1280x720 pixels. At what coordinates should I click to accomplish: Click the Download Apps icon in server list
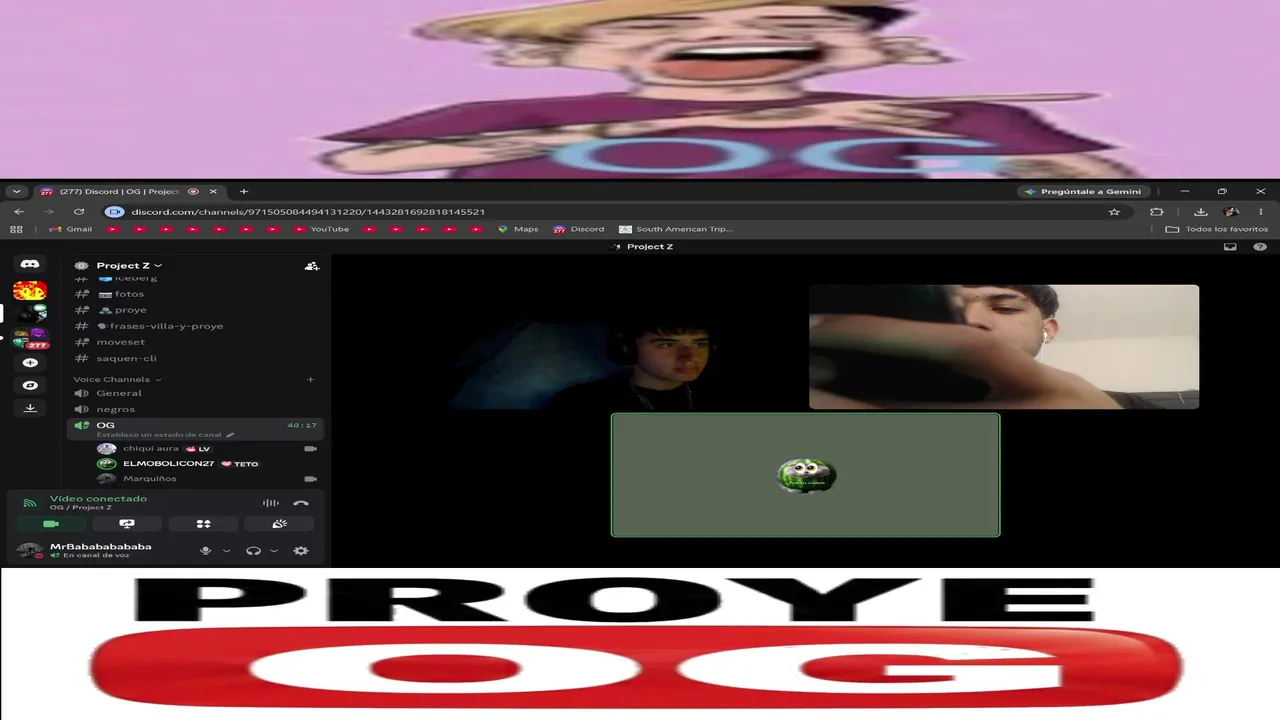click(x=30, y=408)
